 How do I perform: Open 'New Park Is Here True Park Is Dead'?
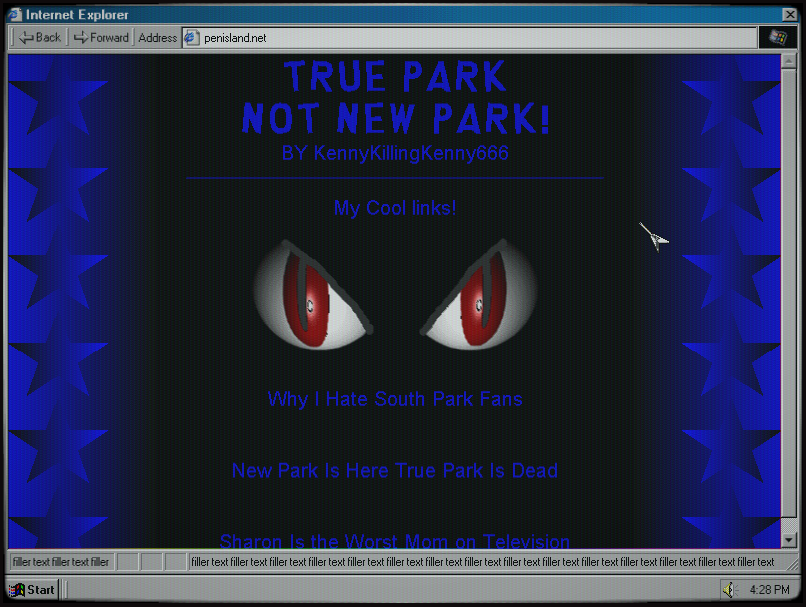click(x=395, y=470)
